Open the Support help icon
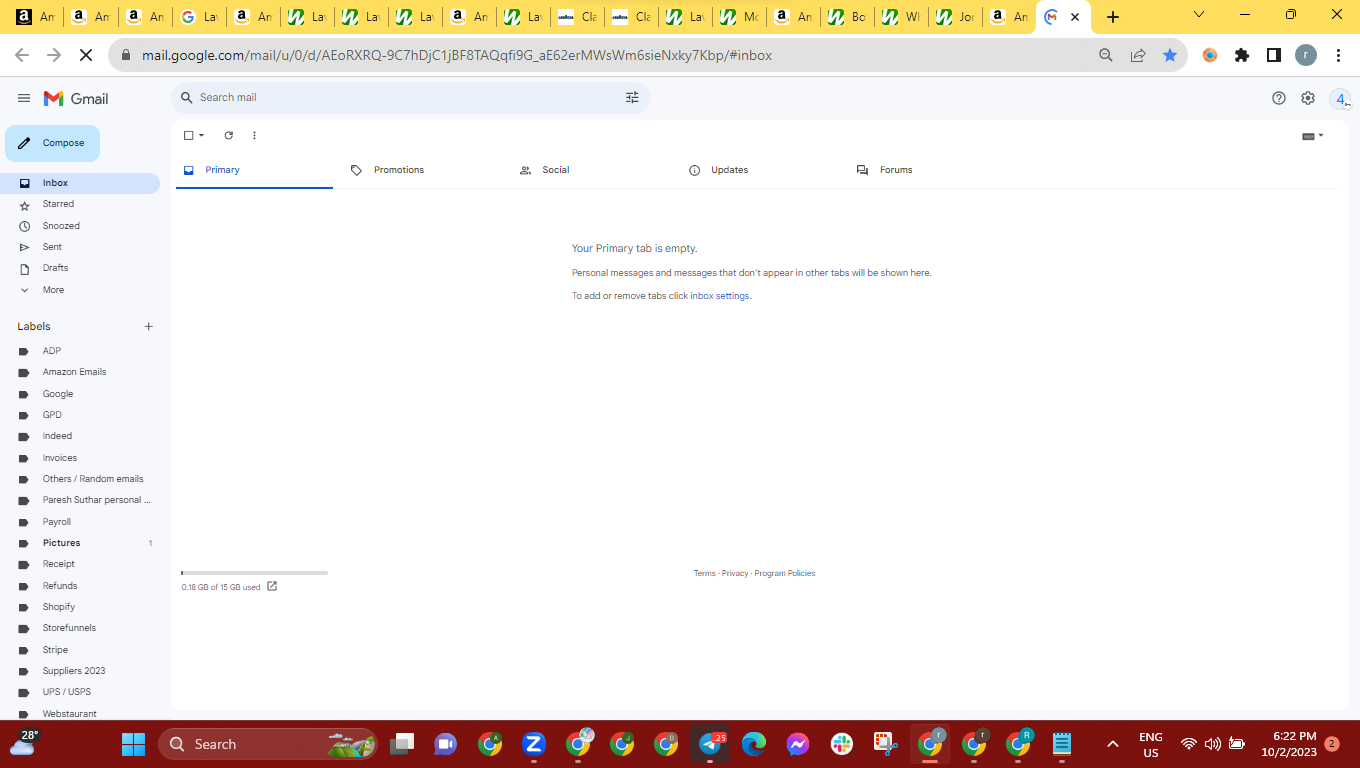 point(1278,98)
